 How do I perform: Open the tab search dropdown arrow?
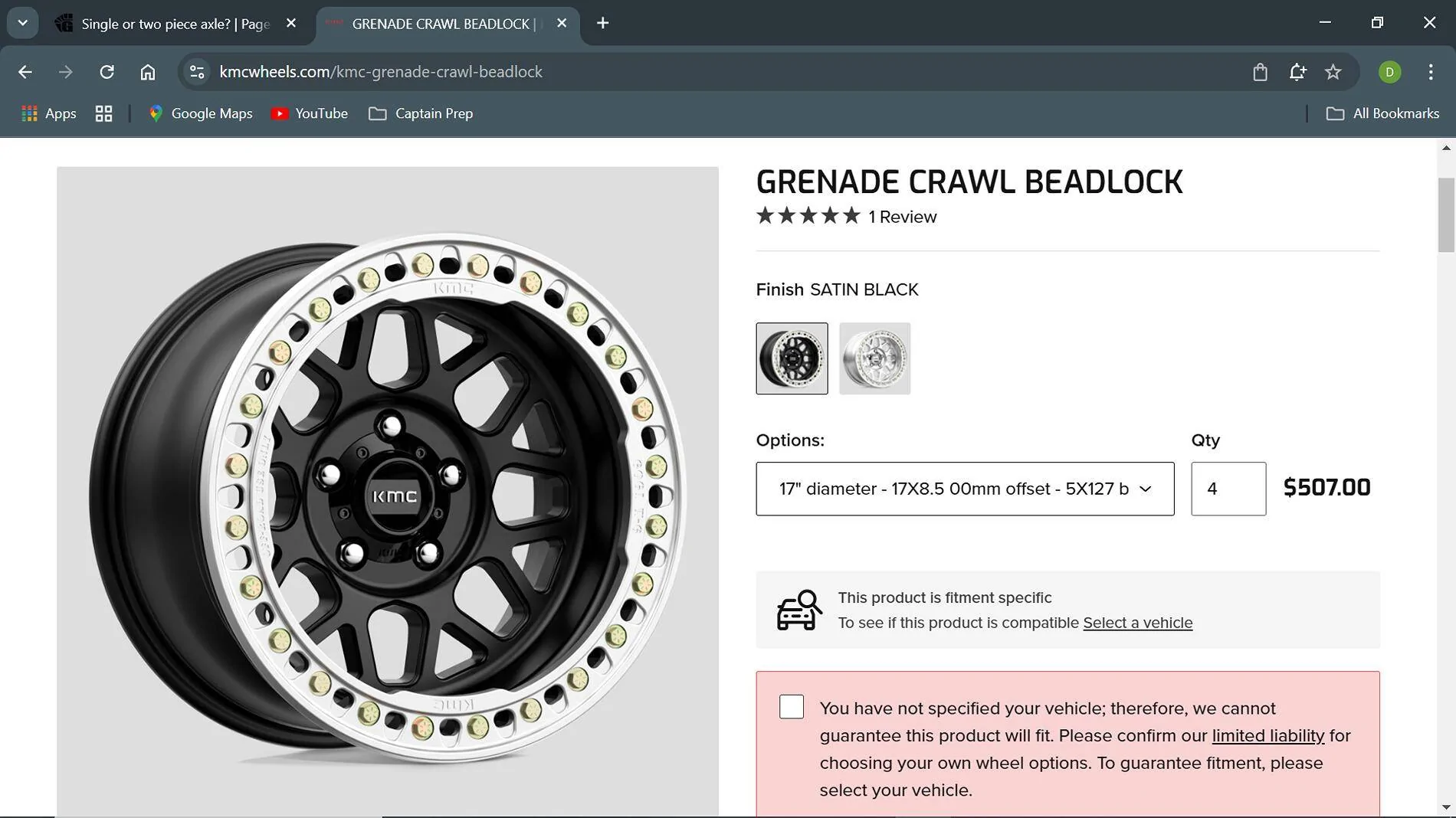click(x=23, y=23)
